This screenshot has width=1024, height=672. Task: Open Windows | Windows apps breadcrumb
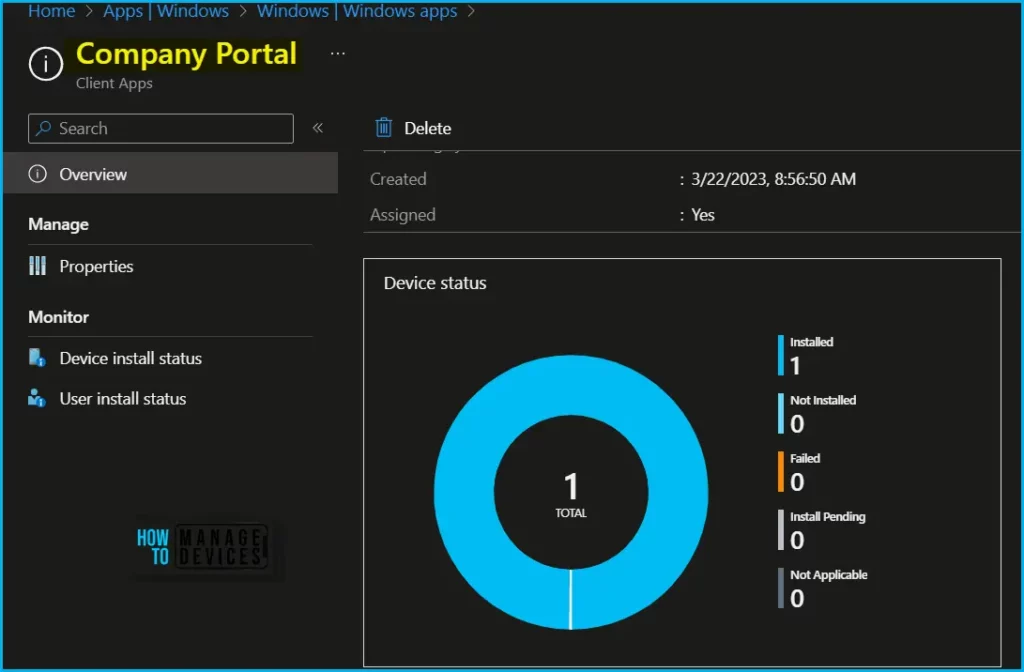point(357,10)
